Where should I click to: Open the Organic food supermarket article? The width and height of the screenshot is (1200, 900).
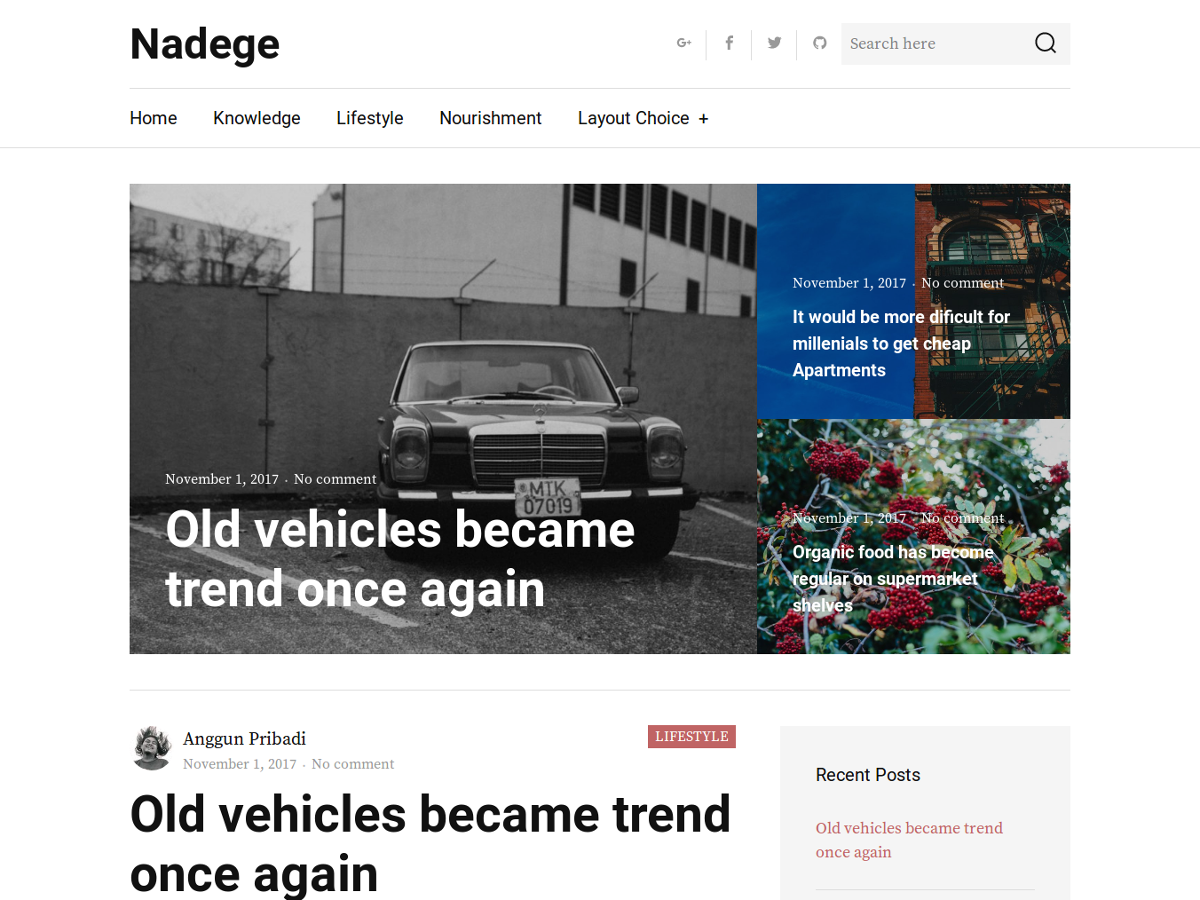tap(892, 578)
